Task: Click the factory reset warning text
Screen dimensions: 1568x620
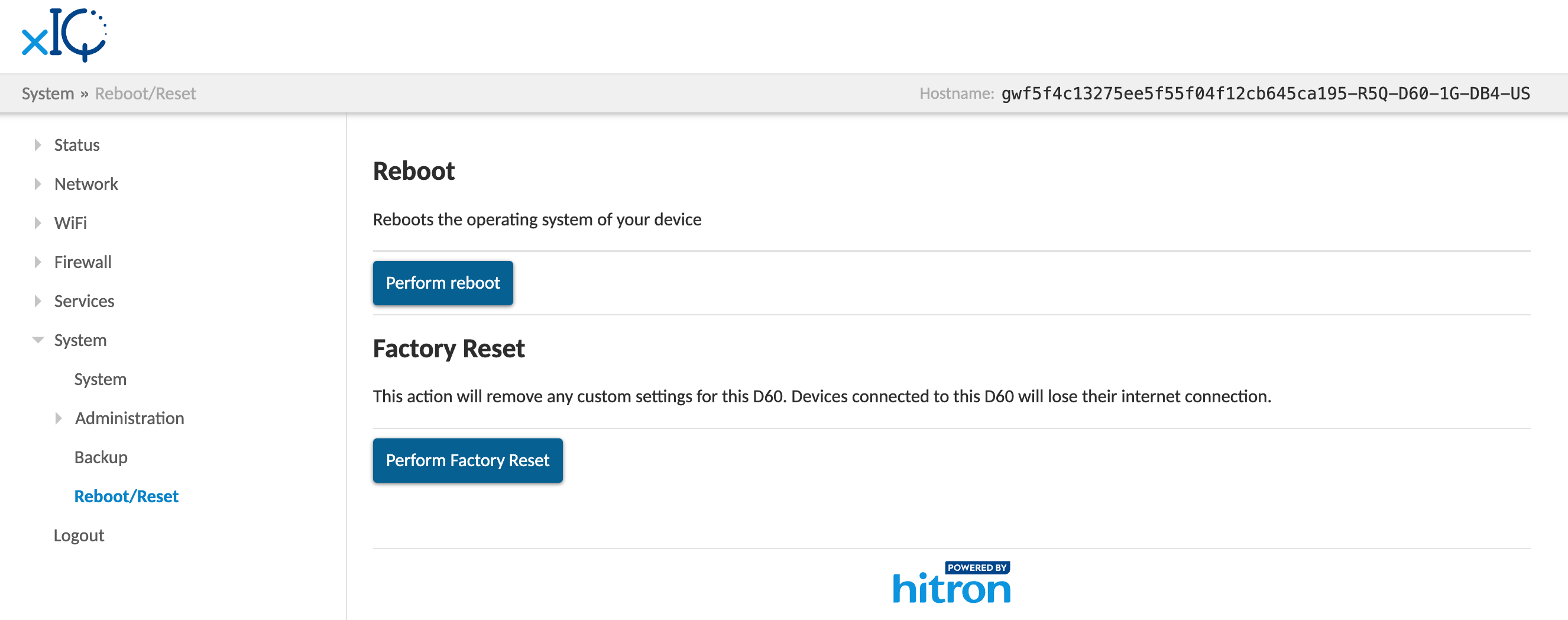Action: (x=822, y=396)
